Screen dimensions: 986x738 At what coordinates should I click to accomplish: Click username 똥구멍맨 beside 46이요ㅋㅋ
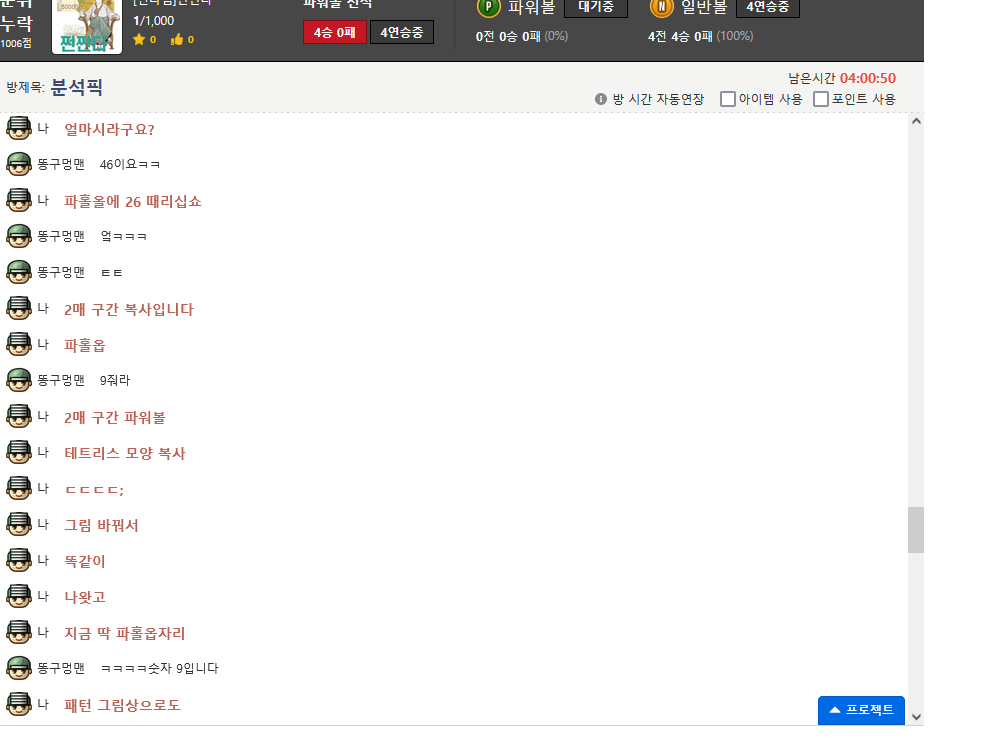pyautogui.click(x=61, y=164)
